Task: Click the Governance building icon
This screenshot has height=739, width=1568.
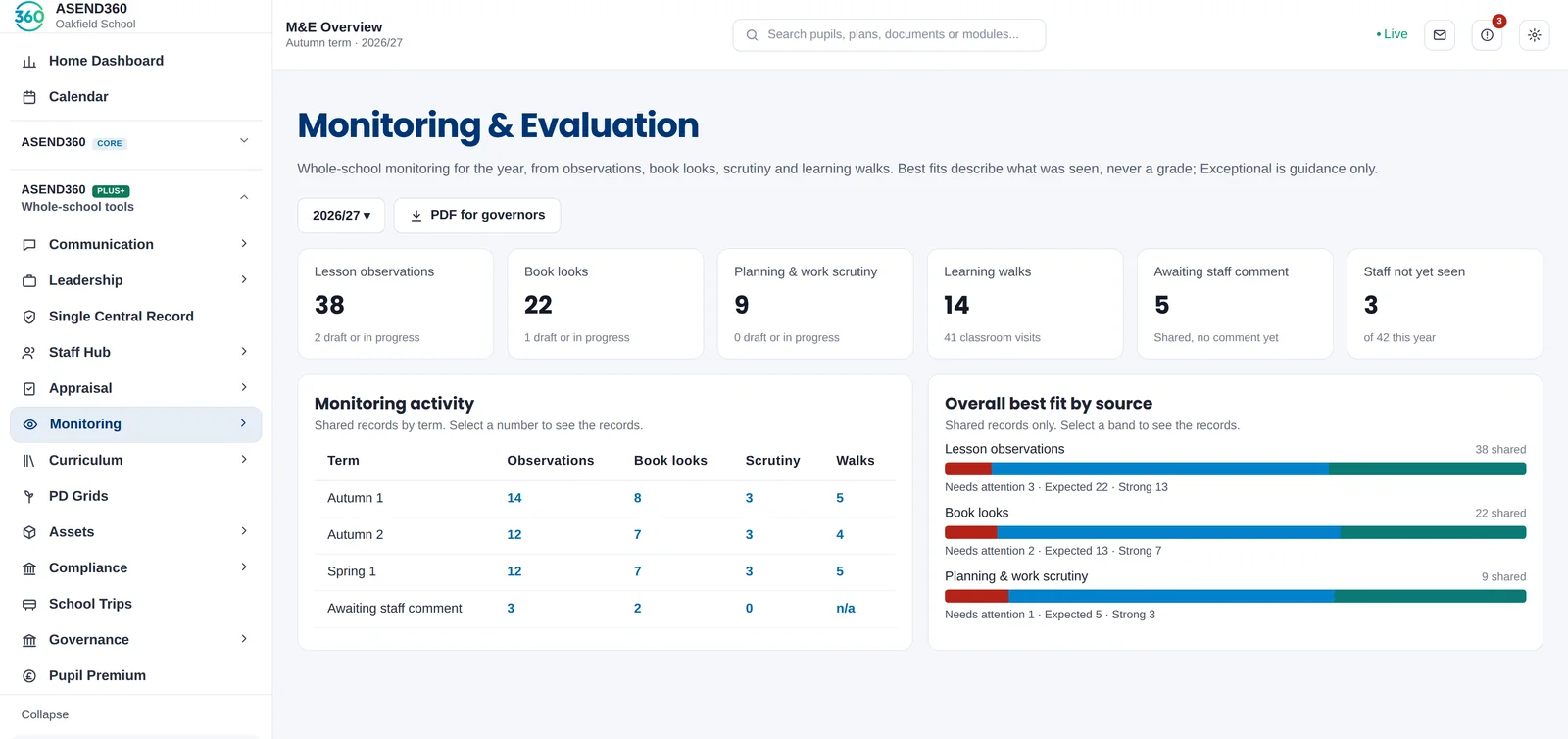Action: coord(29,640)
